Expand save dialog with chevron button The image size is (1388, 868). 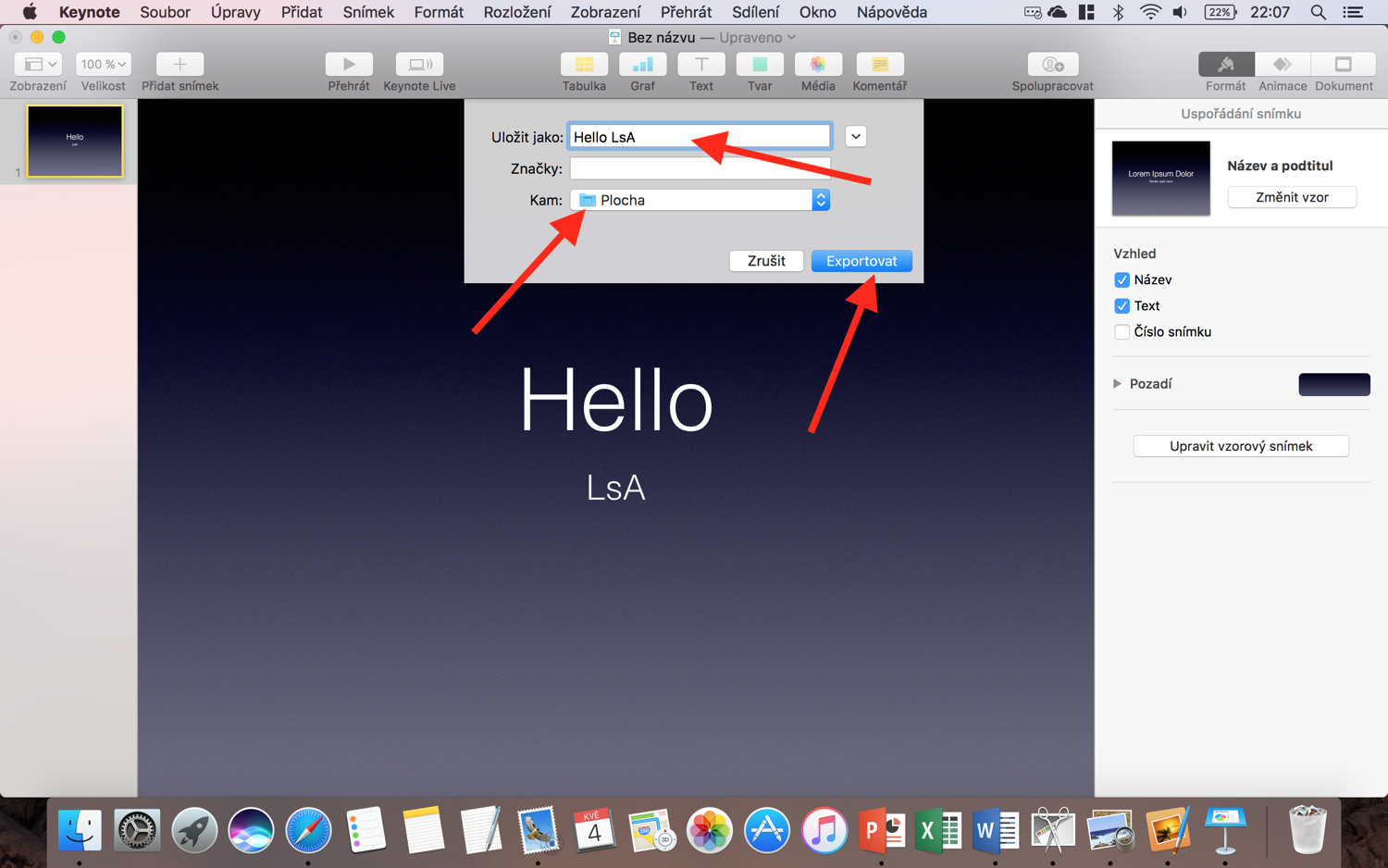[856, 137]
